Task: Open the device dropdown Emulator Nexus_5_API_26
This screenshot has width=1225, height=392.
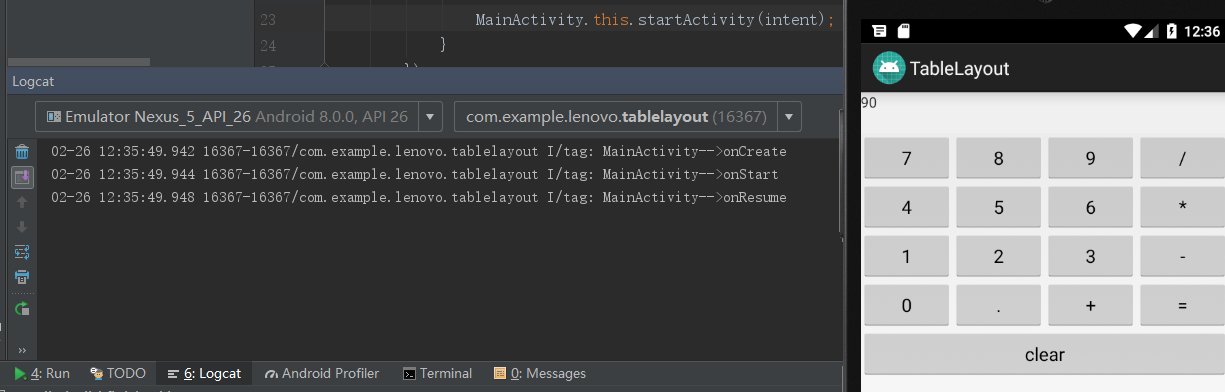Action: [239, 117]
